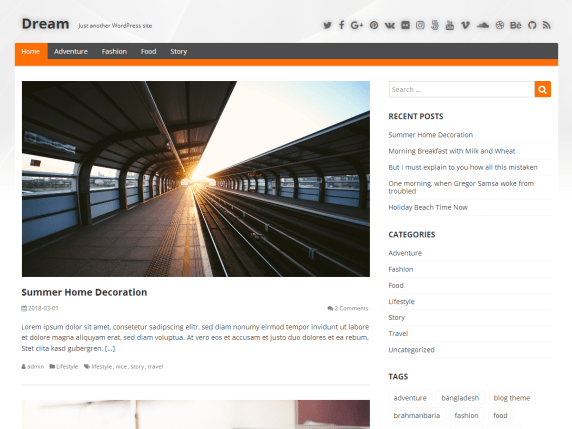Click the Facebook icon in header

coord(341,25)
